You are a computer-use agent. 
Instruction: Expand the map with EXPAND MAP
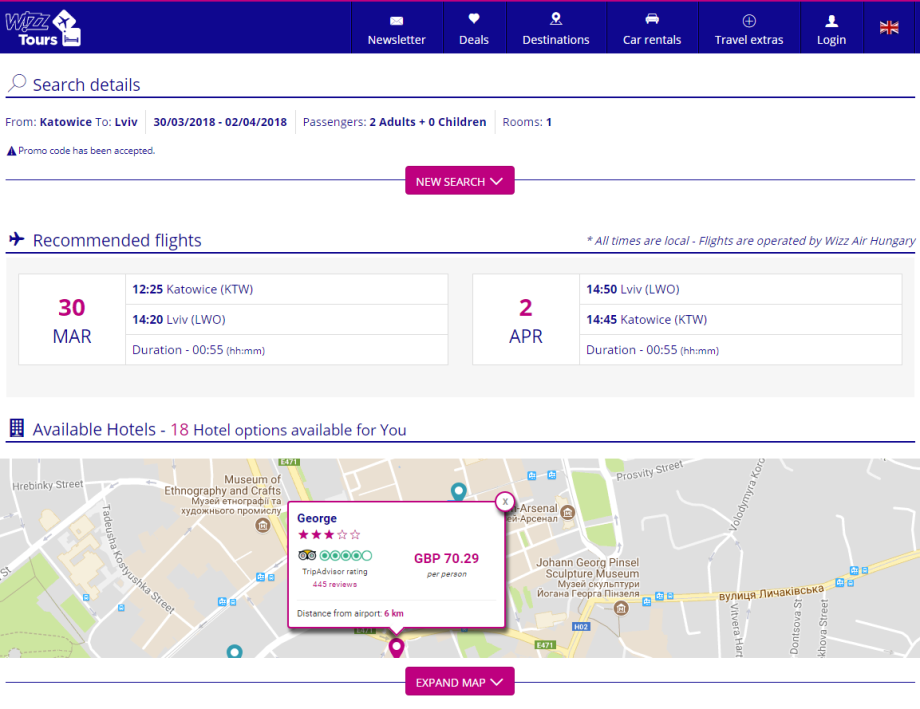point(460,682)
